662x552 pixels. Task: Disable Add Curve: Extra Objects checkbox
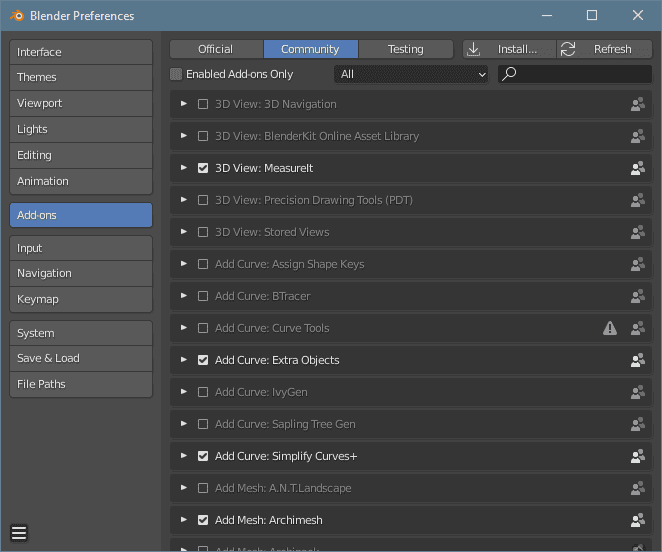pyautogui.click(x=203, y=360)
